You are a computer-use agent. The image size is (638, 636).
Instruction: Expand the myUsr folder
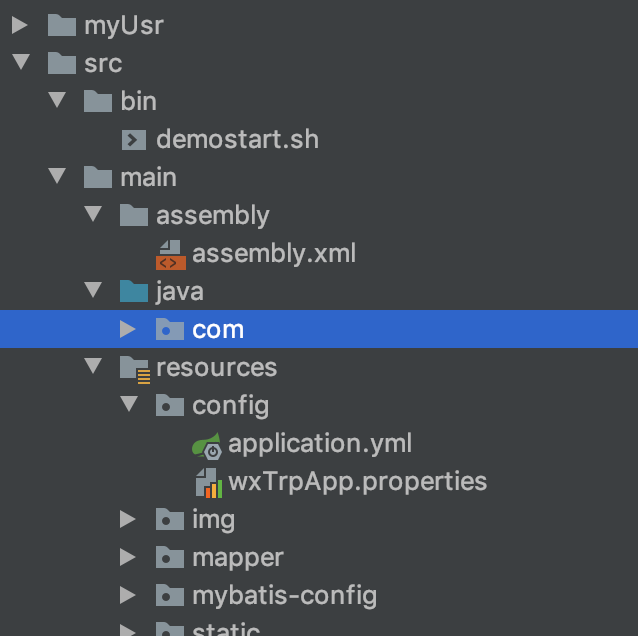click(x=20, y=25)
